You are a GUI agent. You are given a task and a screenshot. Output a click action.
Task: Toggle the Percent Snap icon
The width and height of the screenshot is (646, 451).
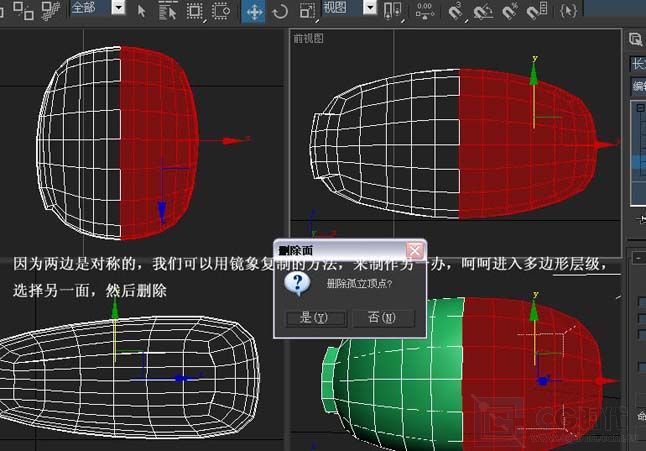pyautogui.click(x=510, y=11)
